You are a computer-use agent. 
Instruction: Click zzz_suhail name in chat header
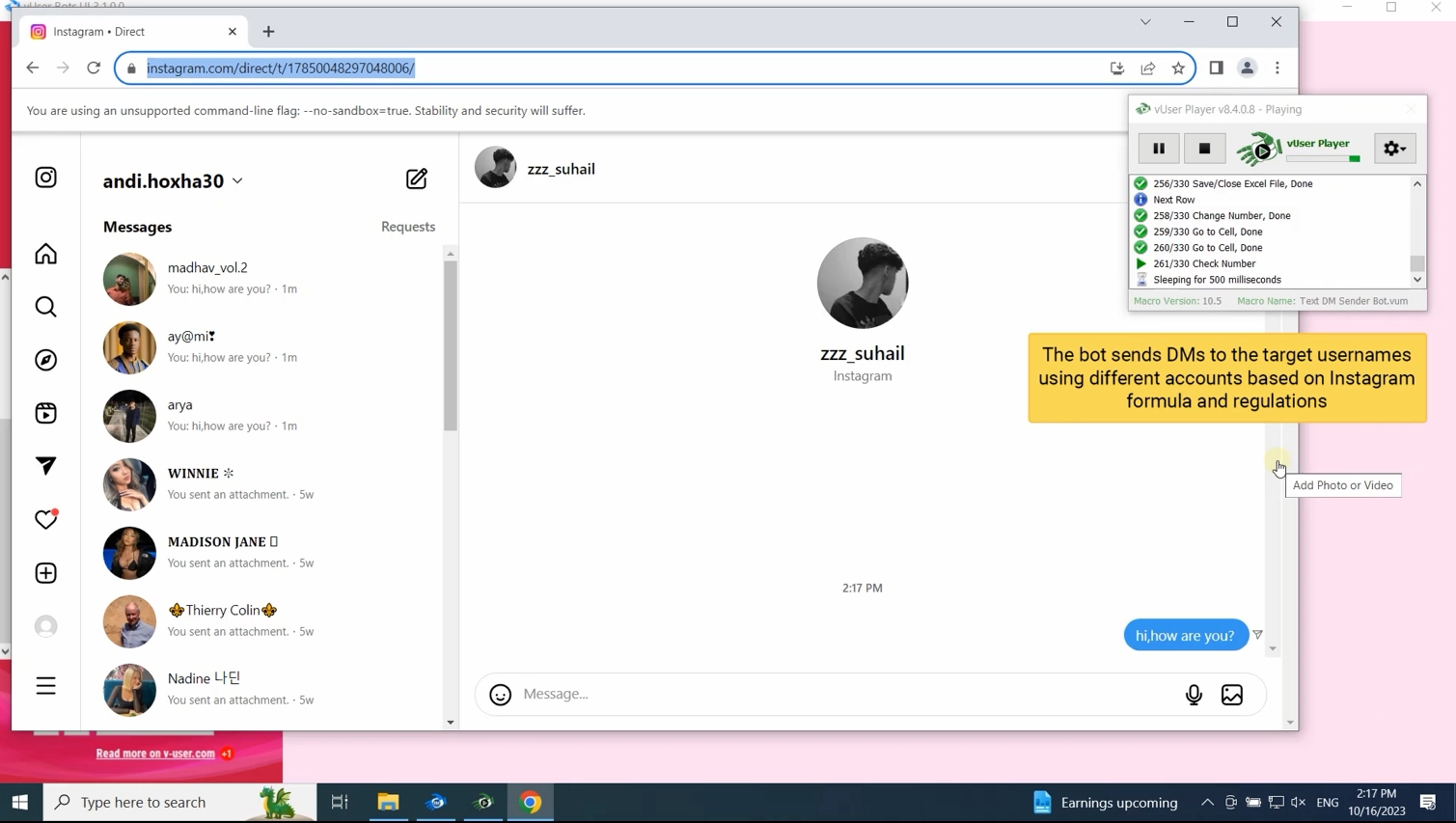click(x=561, y=169)
